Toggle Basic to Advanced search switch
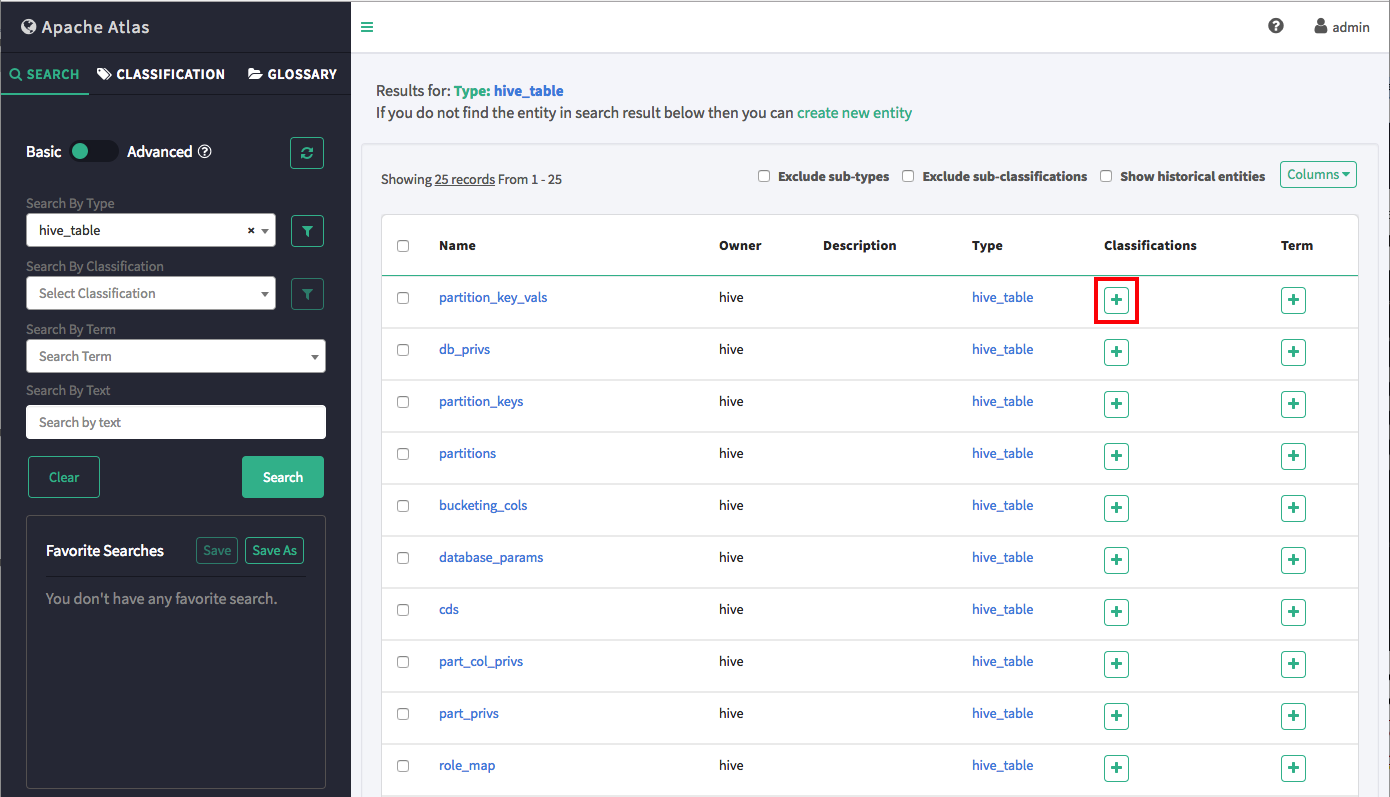Image resolution: width=1390 pixels, height=797 pixels. (x=94, y=152)
